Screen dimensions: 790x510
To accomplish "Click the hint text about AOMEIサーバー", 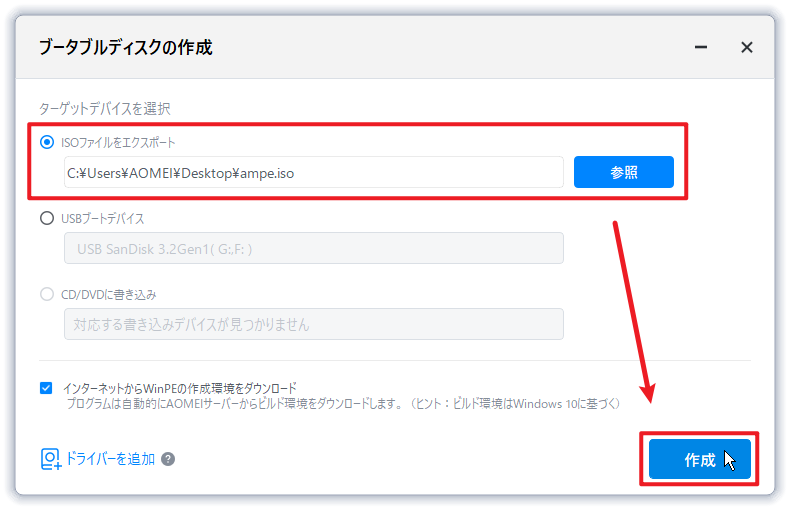I will 343,404.
